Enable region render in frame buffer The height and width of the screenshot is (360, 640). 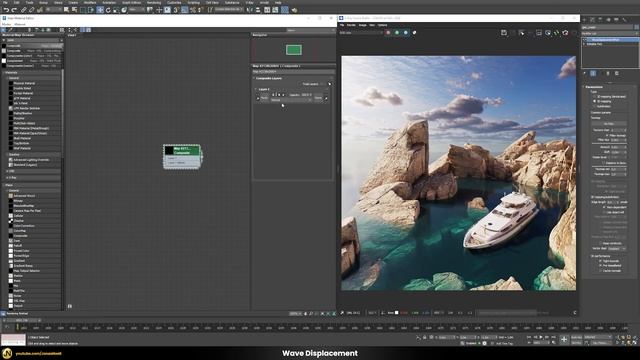539,33
